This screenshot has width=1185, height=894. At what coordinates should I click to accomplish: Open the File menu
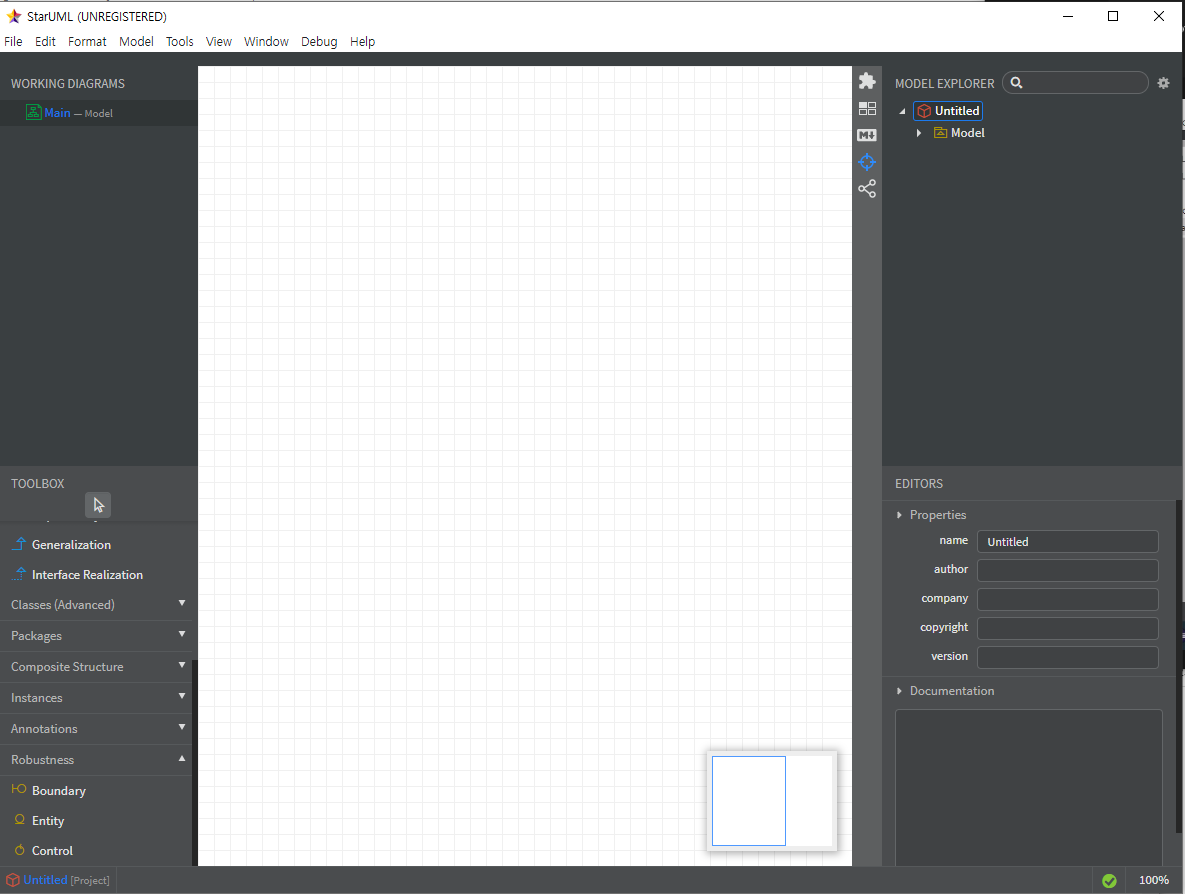(x=13, y=42)
